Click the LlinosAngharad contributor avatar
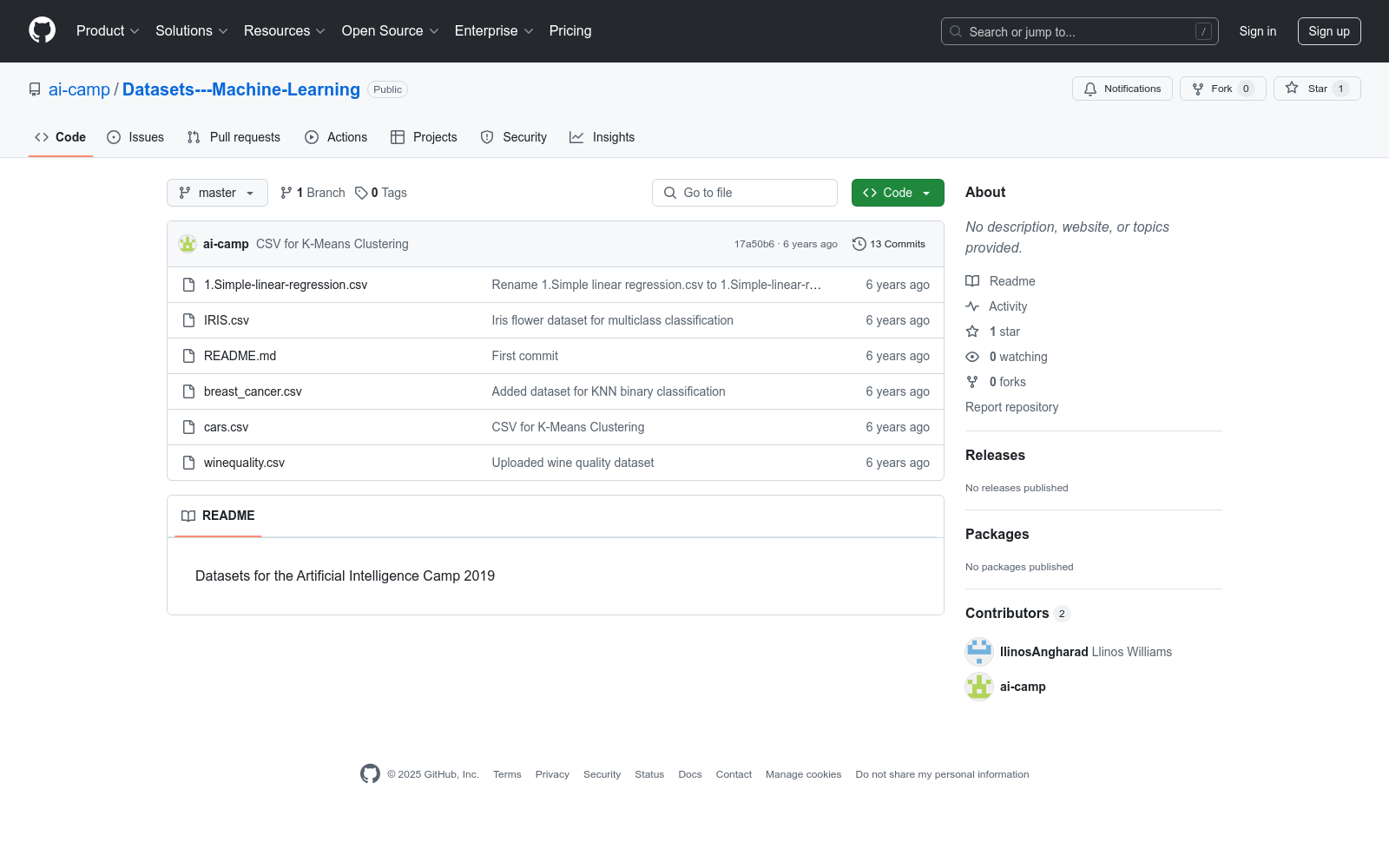1389x868 pixels. tap(979, 652)
